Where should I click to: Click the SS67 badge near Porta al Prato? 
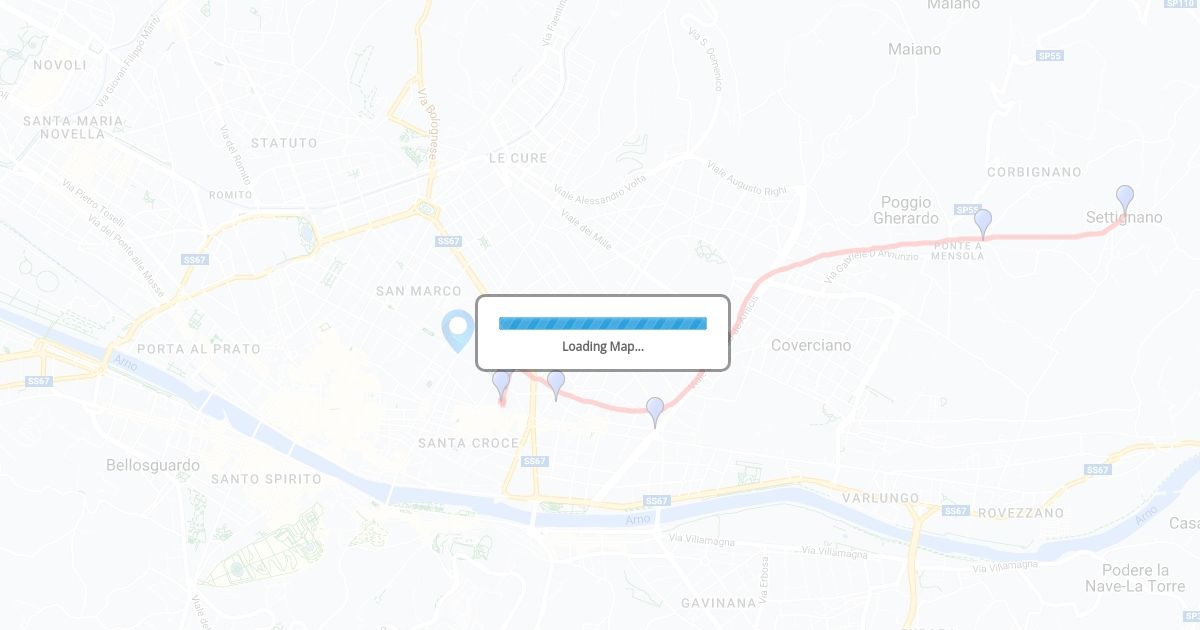[x=194, y=259]
